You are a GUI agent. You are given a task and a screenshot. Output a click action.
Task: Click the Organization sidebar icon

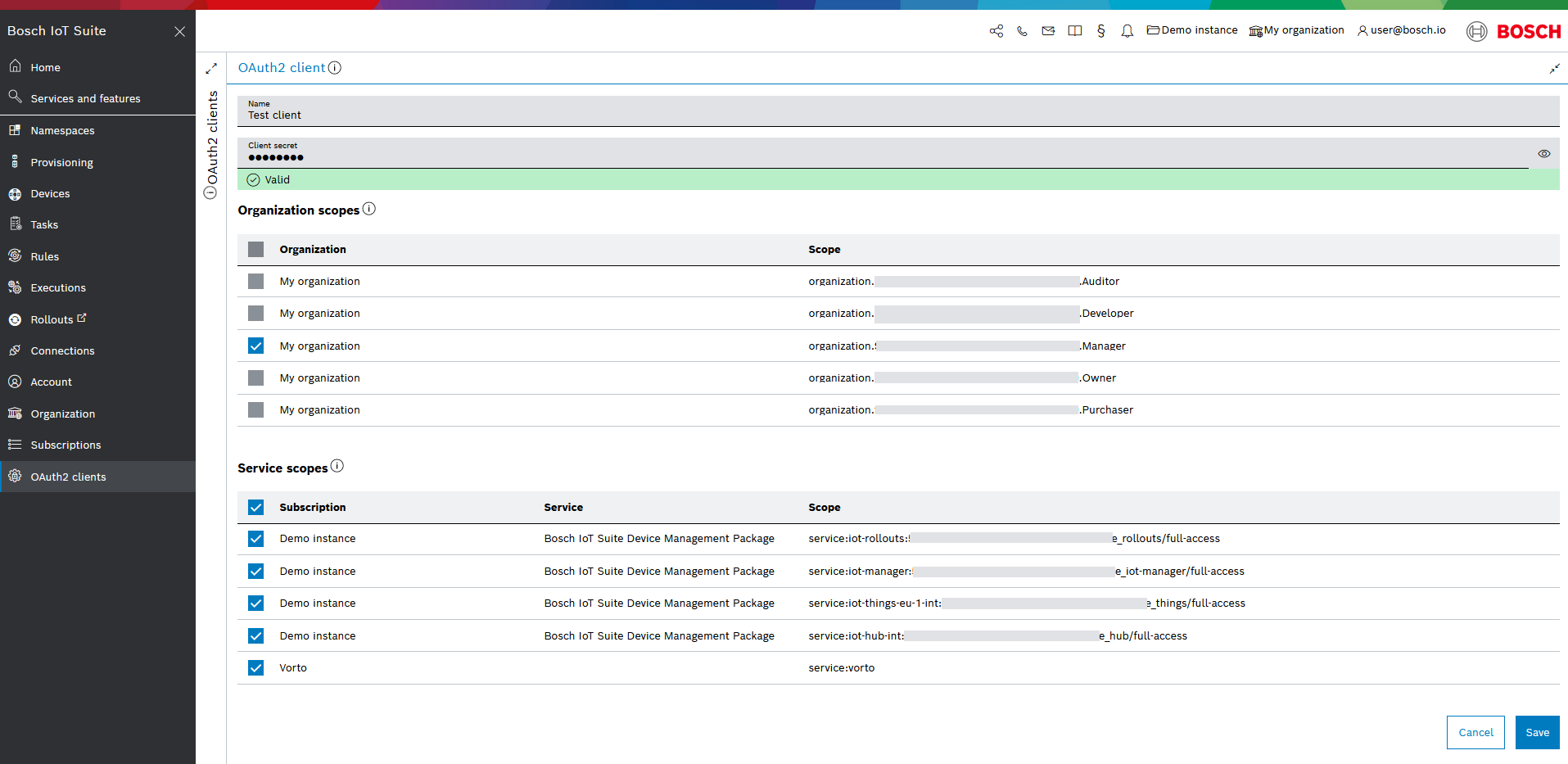click(x=15, y=414)
